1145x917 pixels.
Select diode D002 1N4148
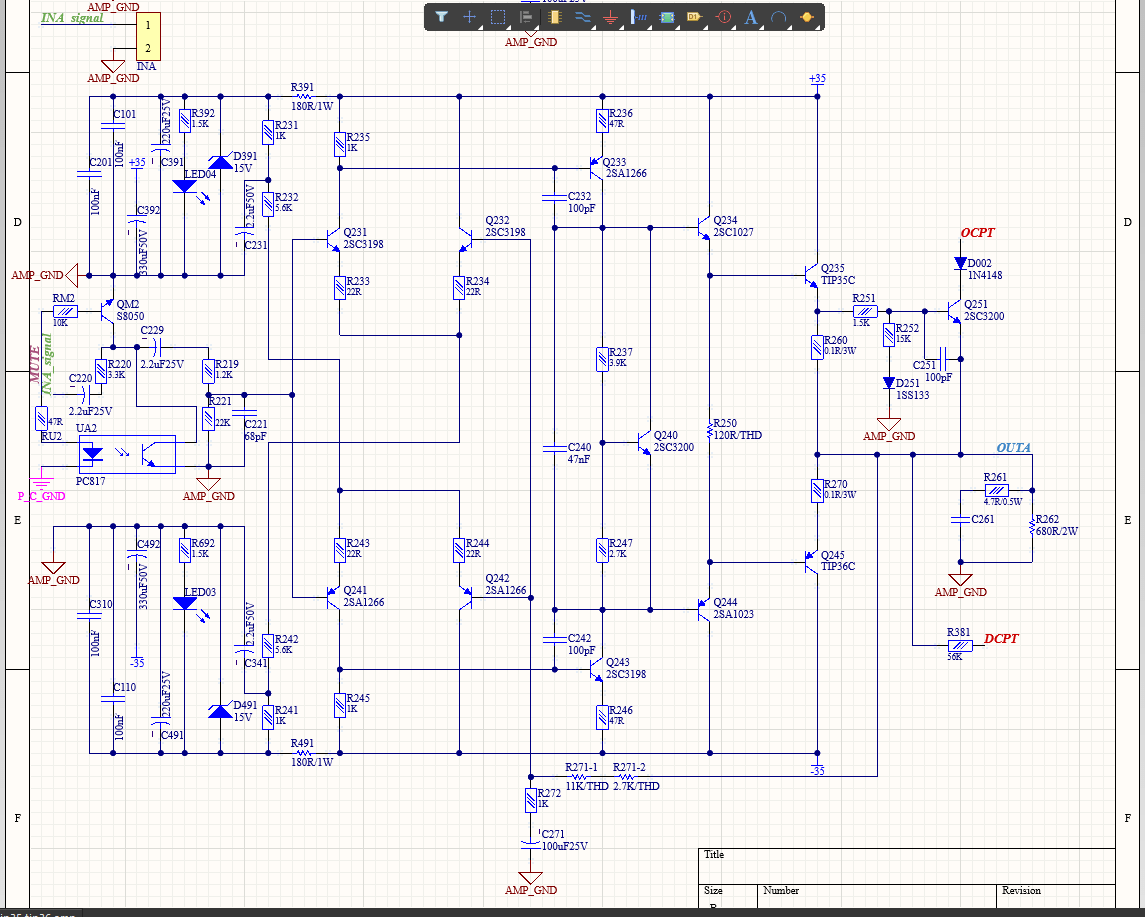click(x=960, y=263)
